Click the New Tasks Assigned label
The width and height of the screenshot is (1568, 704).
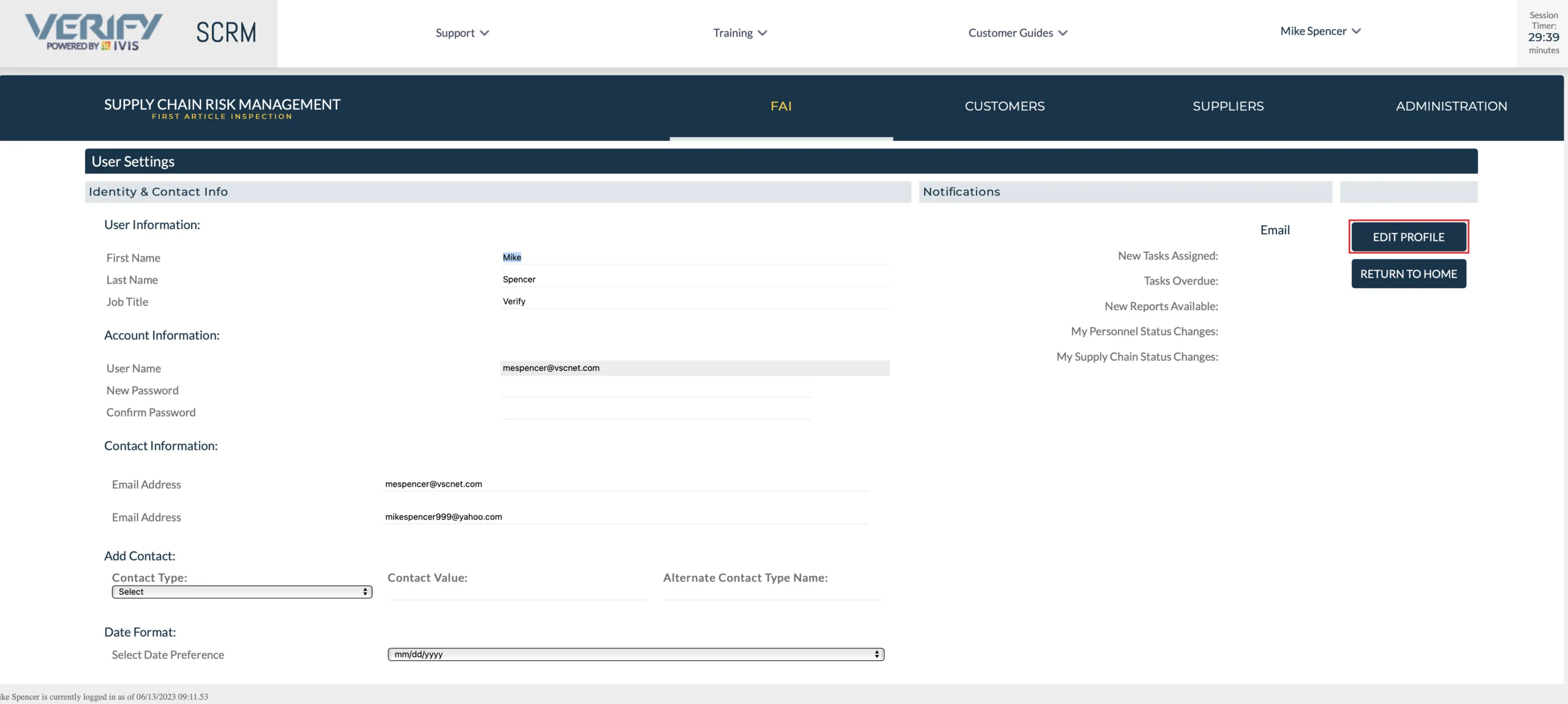click(1167, 256)
